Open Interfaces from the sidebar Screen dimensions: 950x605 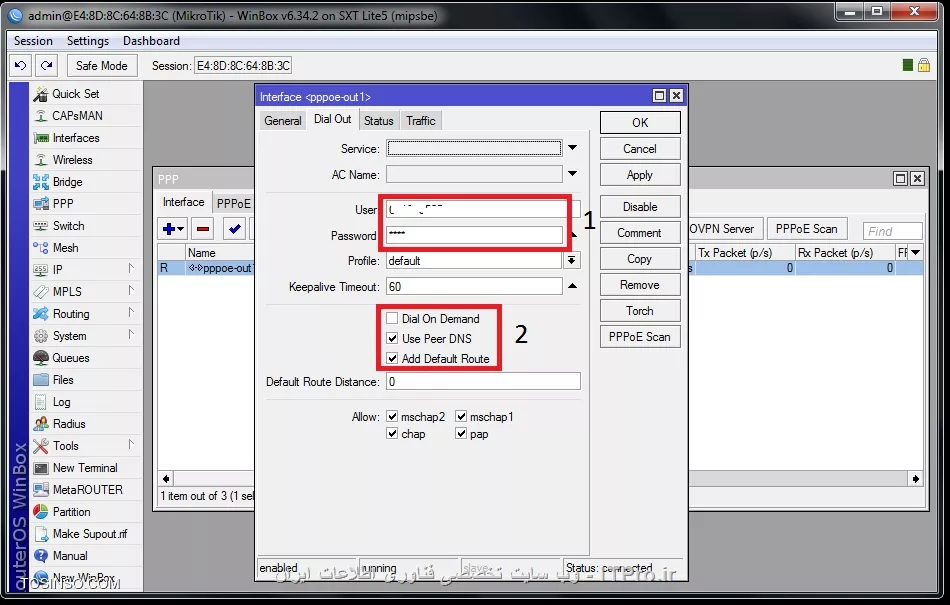[x=76, y=138]
